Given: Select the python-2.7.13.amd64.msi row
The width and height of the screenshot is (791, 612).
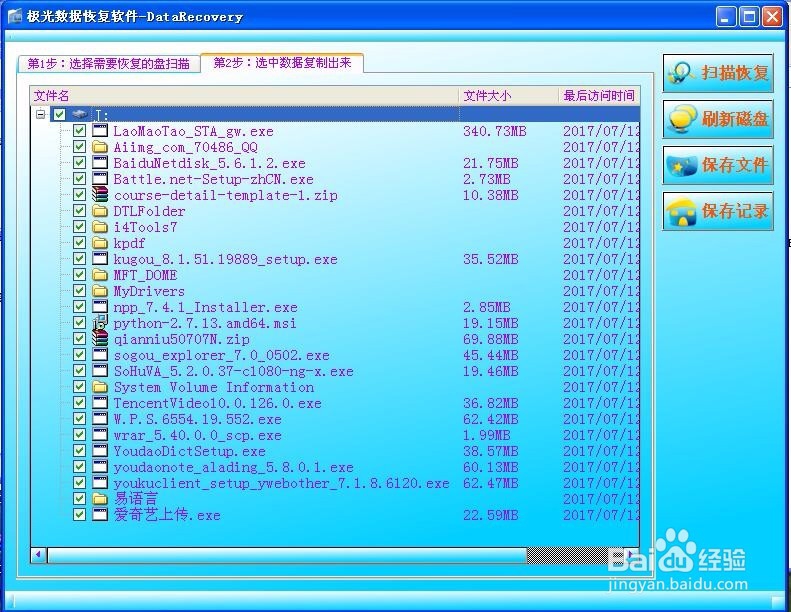Looking at the screenshot, I should tap(335, 322).
